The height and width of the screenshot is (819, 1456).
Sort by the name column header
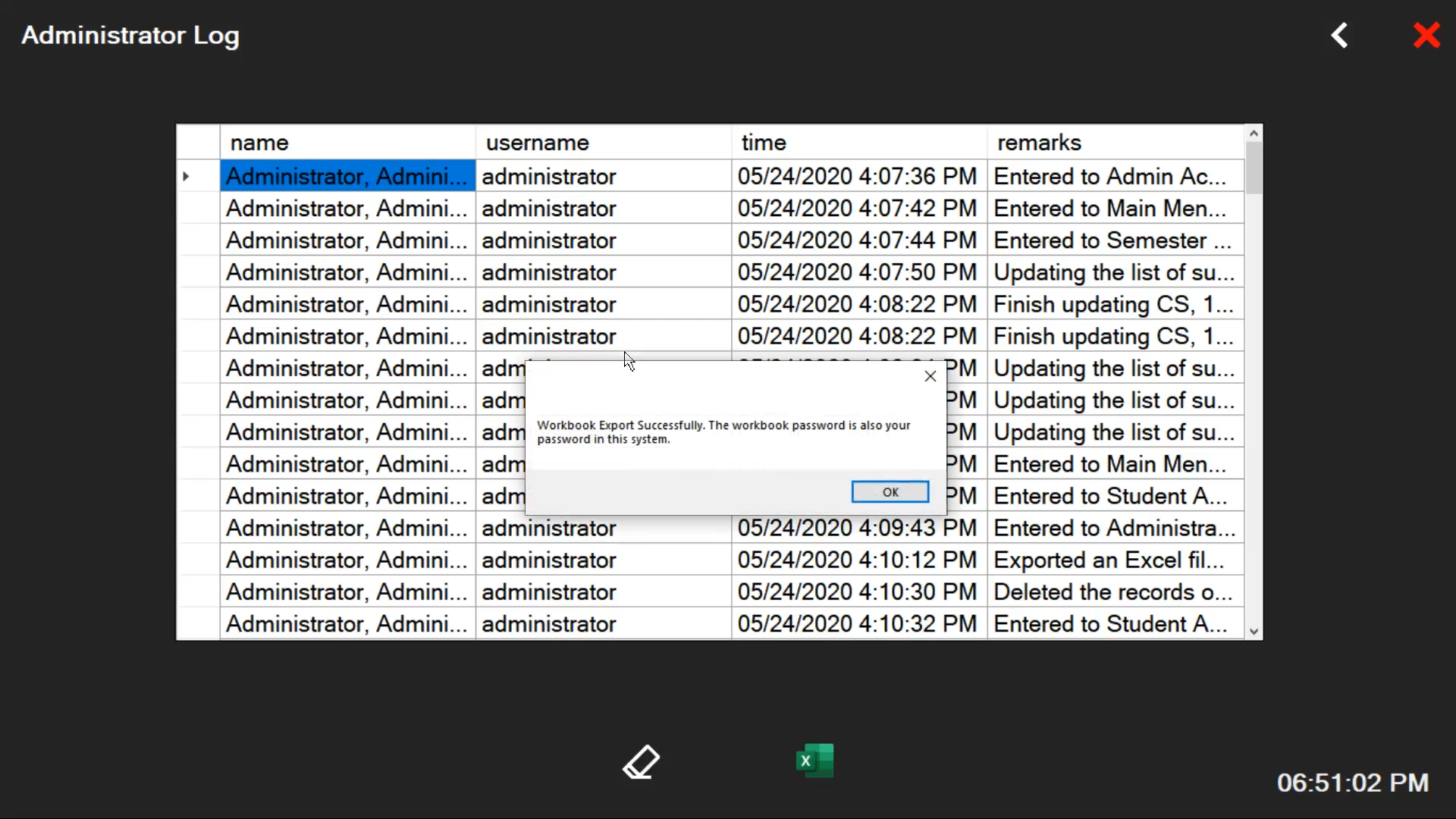pyautogui.click(x=347, y=143)
